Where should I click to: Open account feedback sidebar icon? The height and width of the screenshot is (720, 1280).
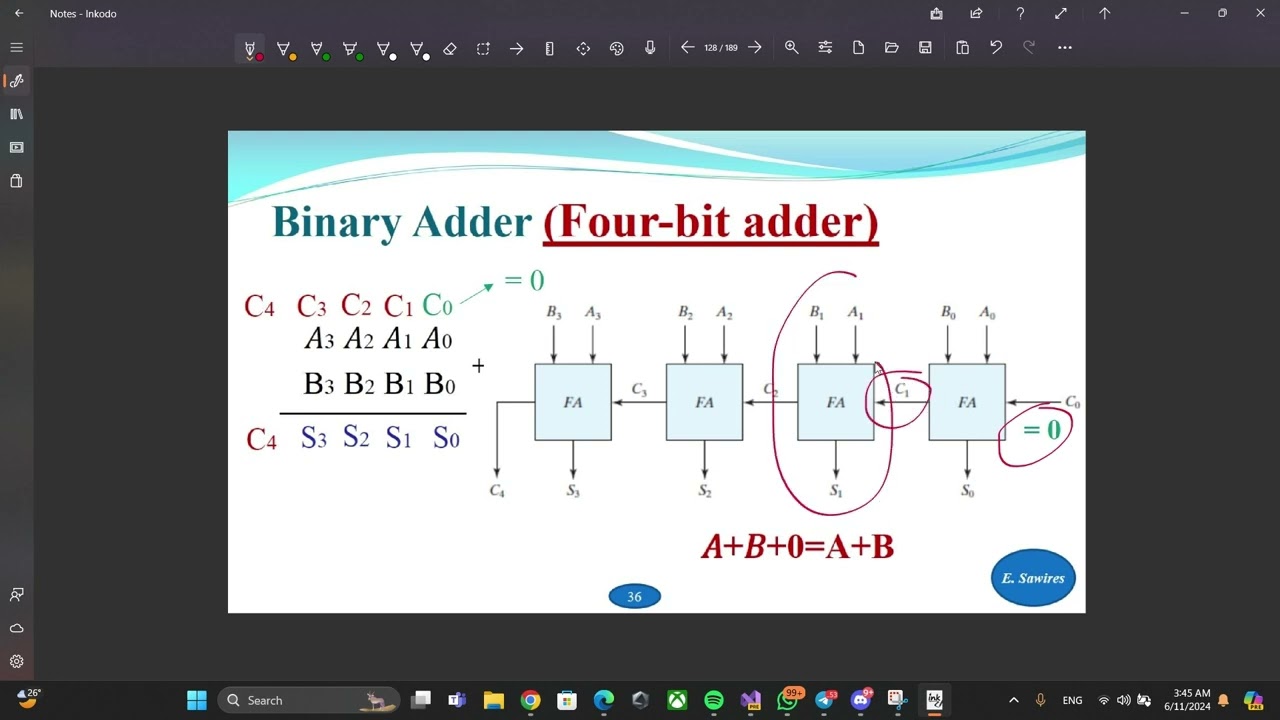(16, 594)
